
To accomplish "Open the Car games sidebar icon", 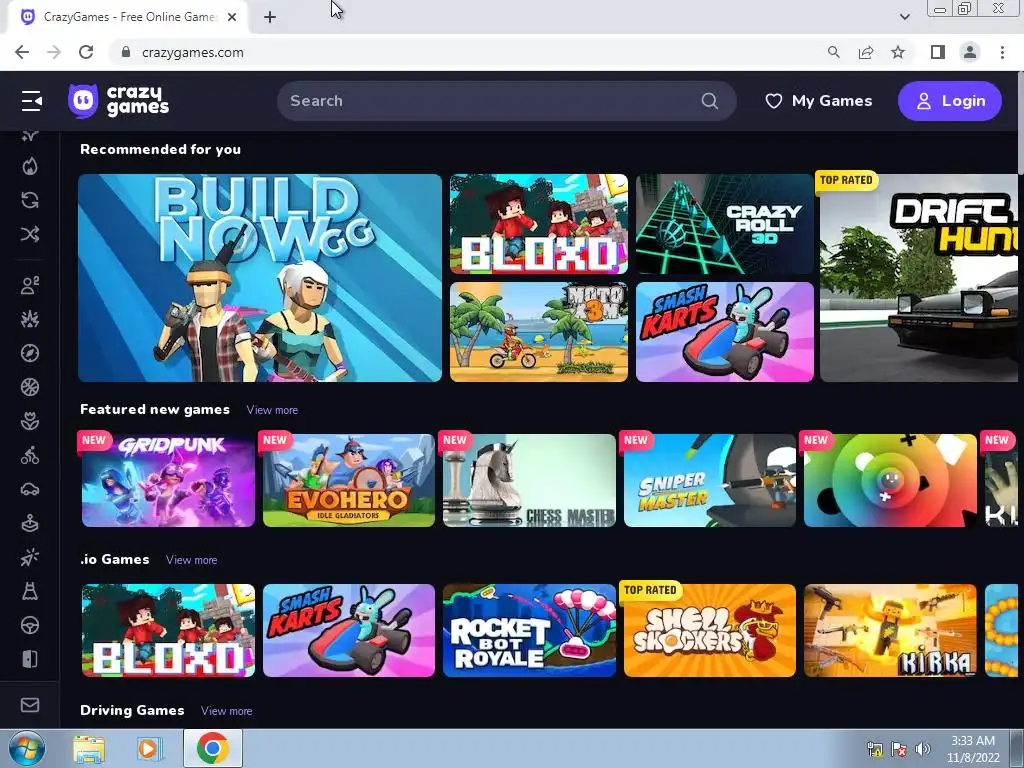I will click(x=30, y=489).
